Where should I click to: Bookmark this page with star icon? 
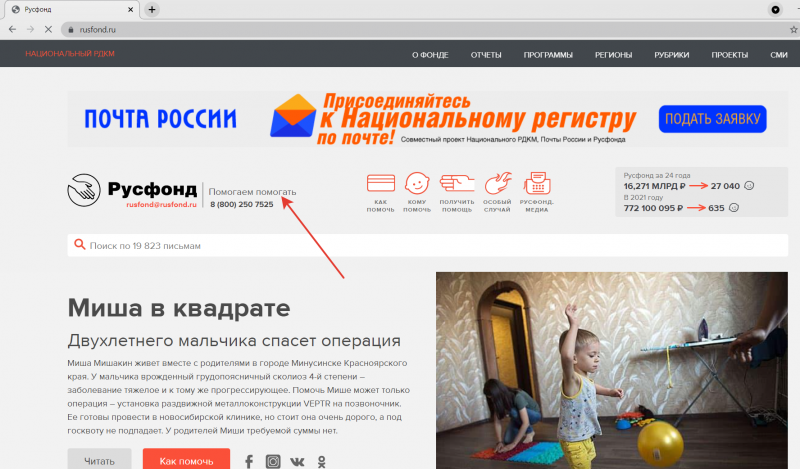[x=793, y=30]
